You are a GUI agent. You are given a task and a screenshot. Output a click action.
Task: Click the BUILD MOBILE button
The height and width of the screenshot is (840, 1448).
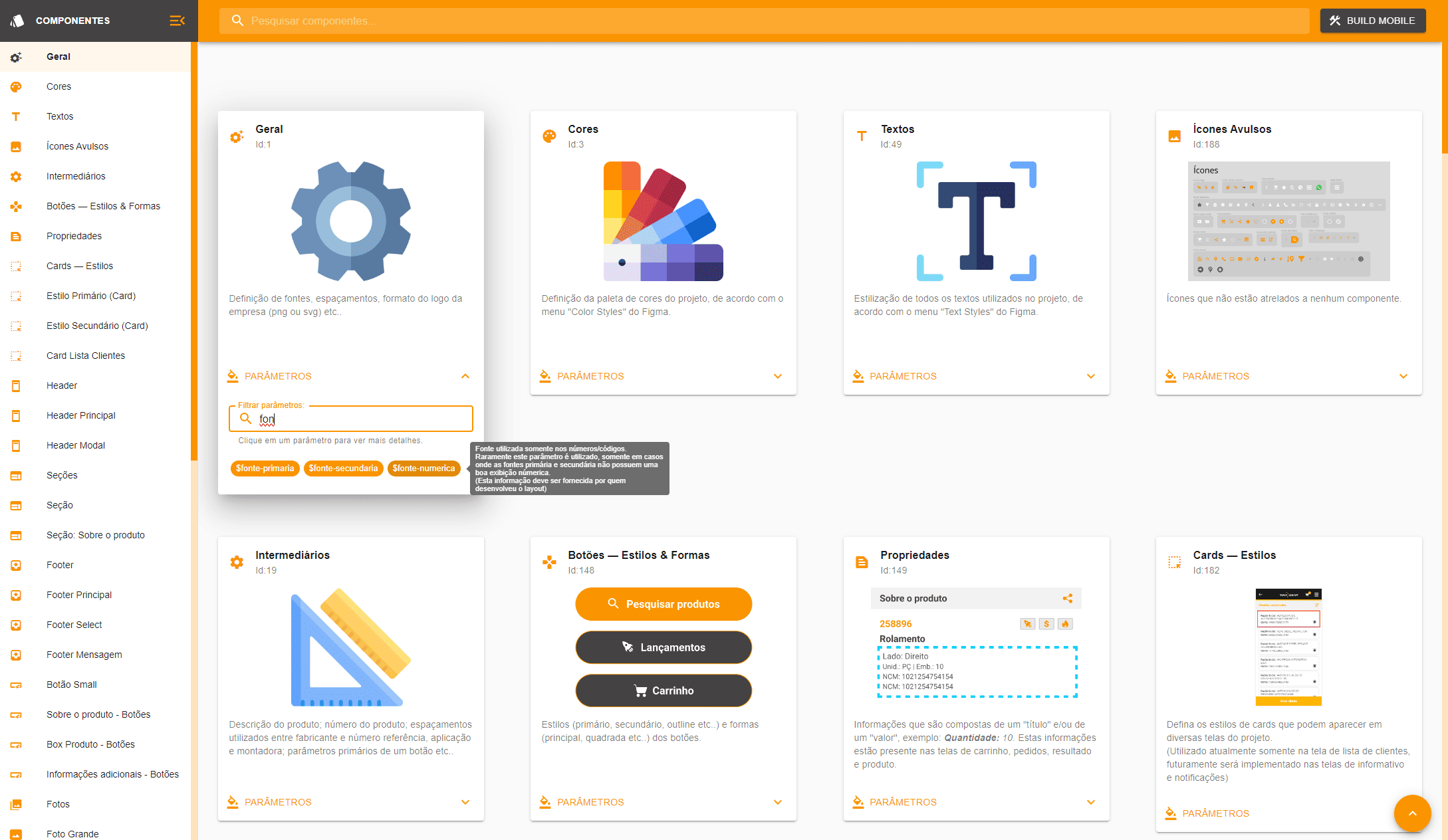pyautogui.click(x=1373, y=19)
